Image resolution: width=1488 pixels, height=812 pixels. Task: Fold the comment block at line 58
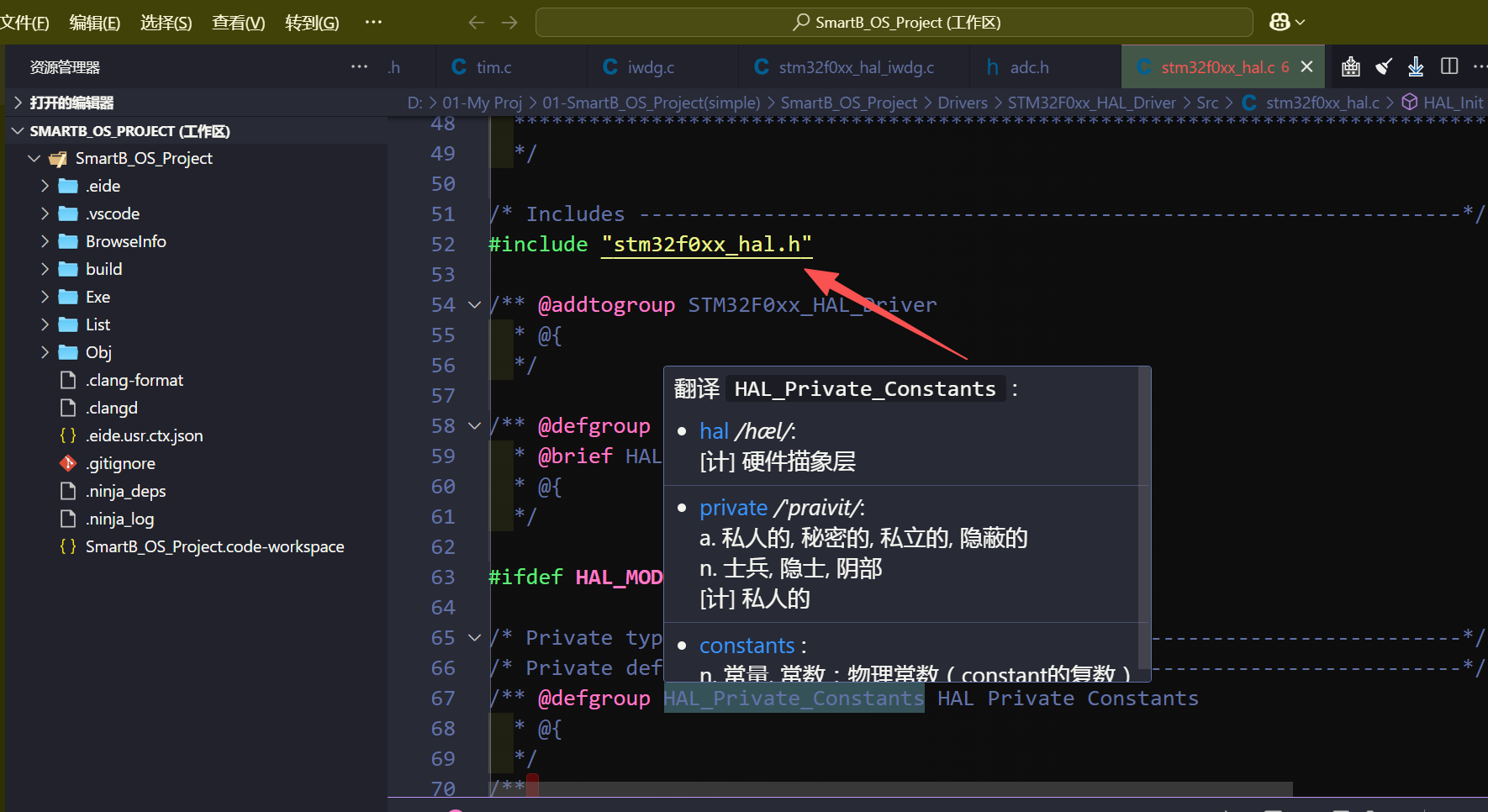click(x=474, y=425)
